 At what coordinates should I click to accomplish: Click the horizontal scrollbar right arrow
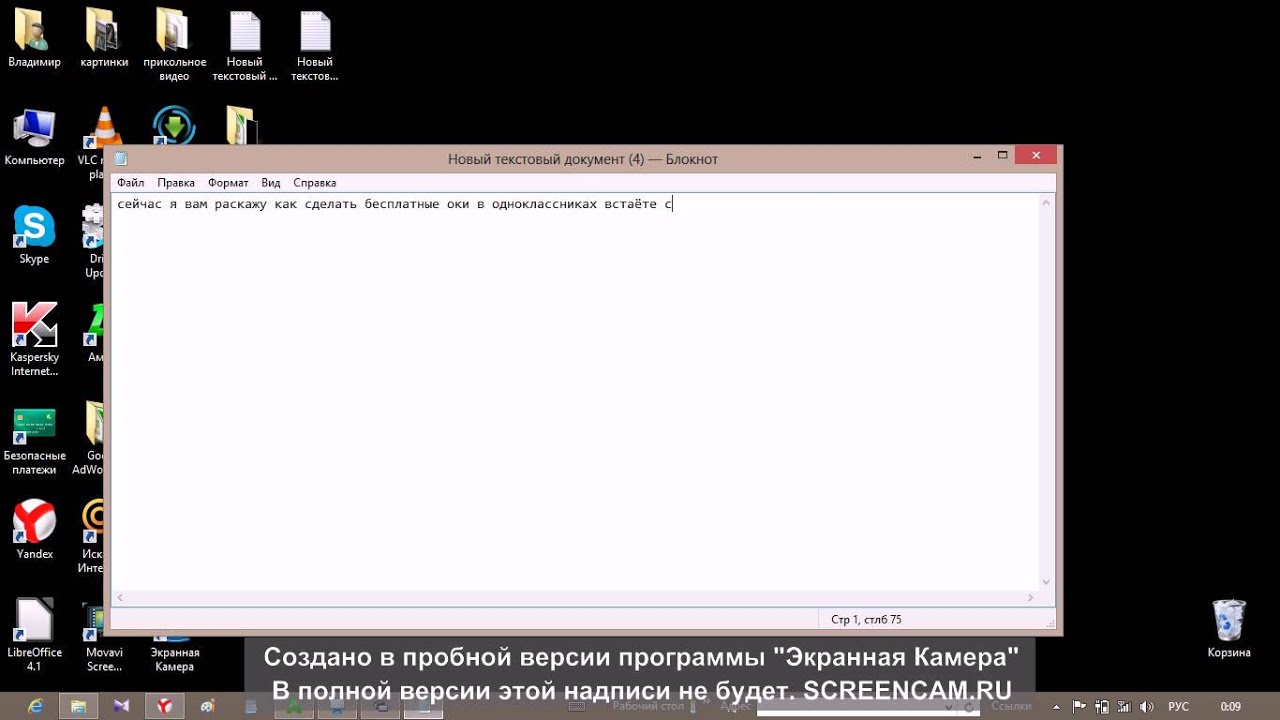[1031, 598]
